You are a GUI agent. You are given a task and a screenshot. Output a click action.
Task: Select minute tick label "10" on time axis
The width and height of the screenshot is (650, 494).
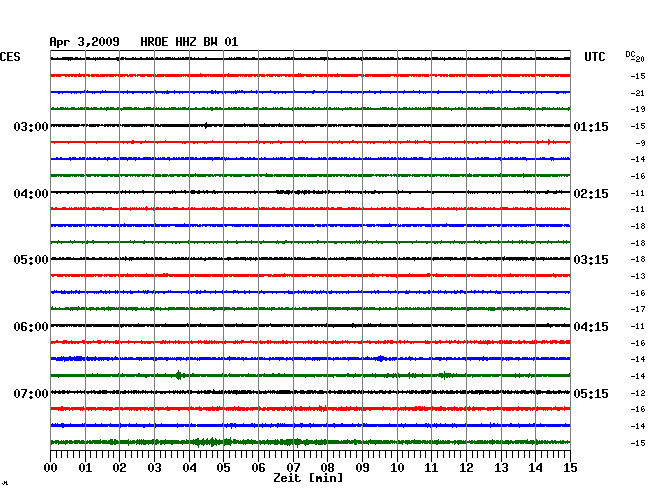tap(397, 468)
